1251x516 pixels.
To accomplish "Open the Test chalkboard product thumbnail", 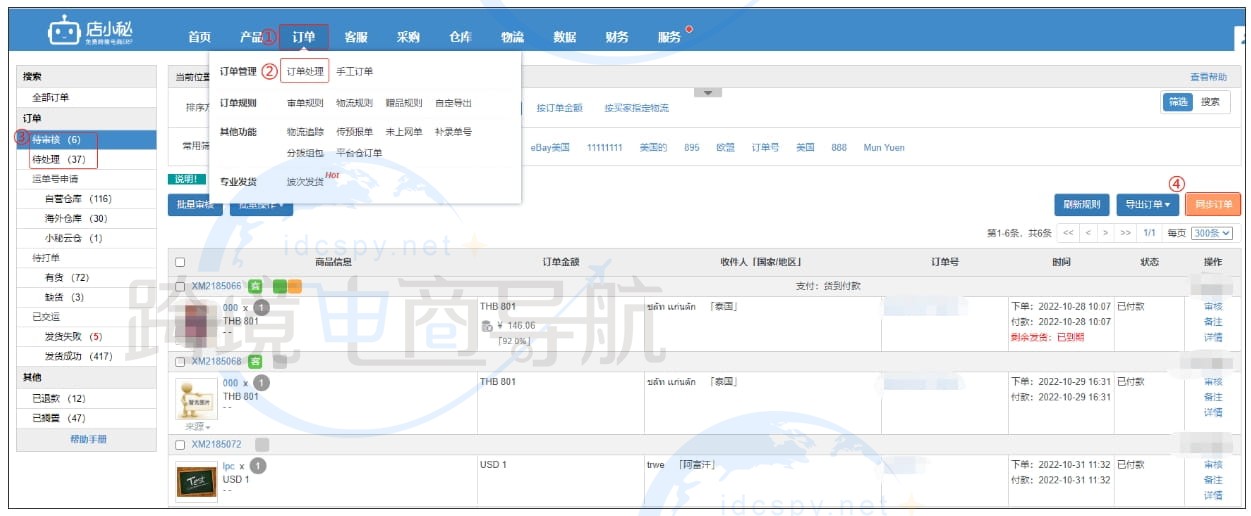I will [196, 482].
